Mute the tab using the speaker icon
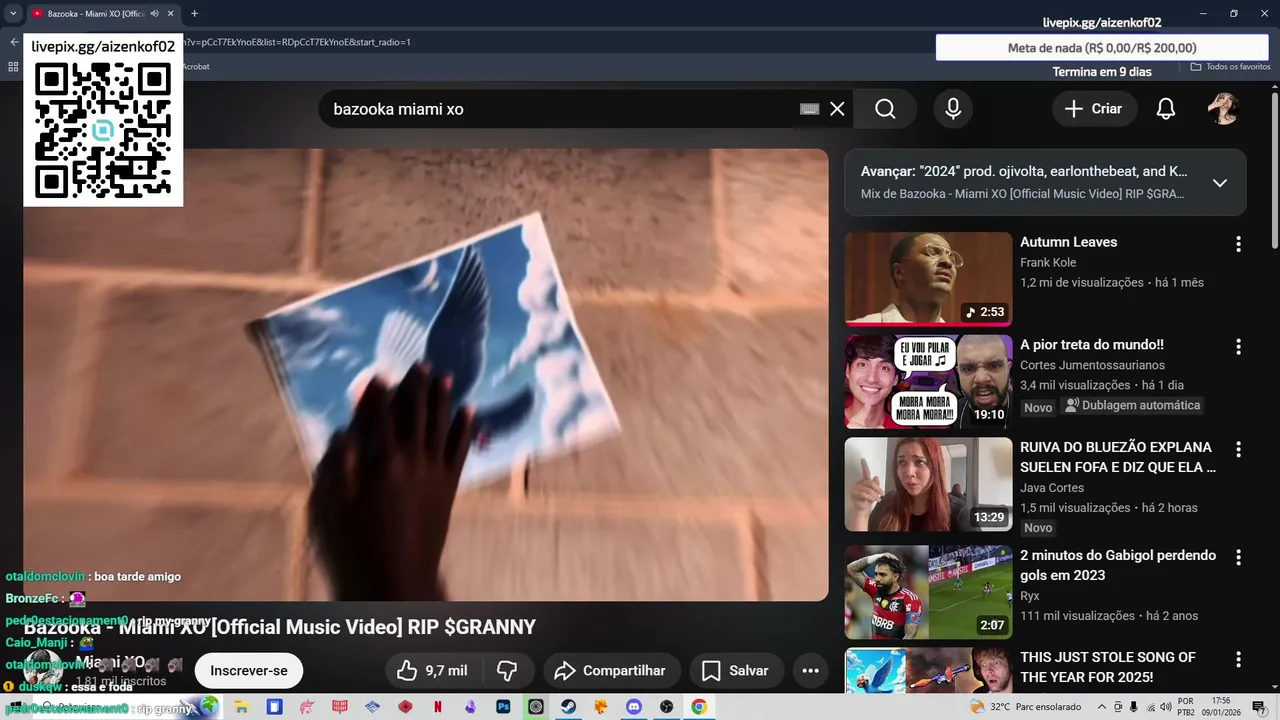Viewport: 1280px width, 720px height. pos(154,14)
